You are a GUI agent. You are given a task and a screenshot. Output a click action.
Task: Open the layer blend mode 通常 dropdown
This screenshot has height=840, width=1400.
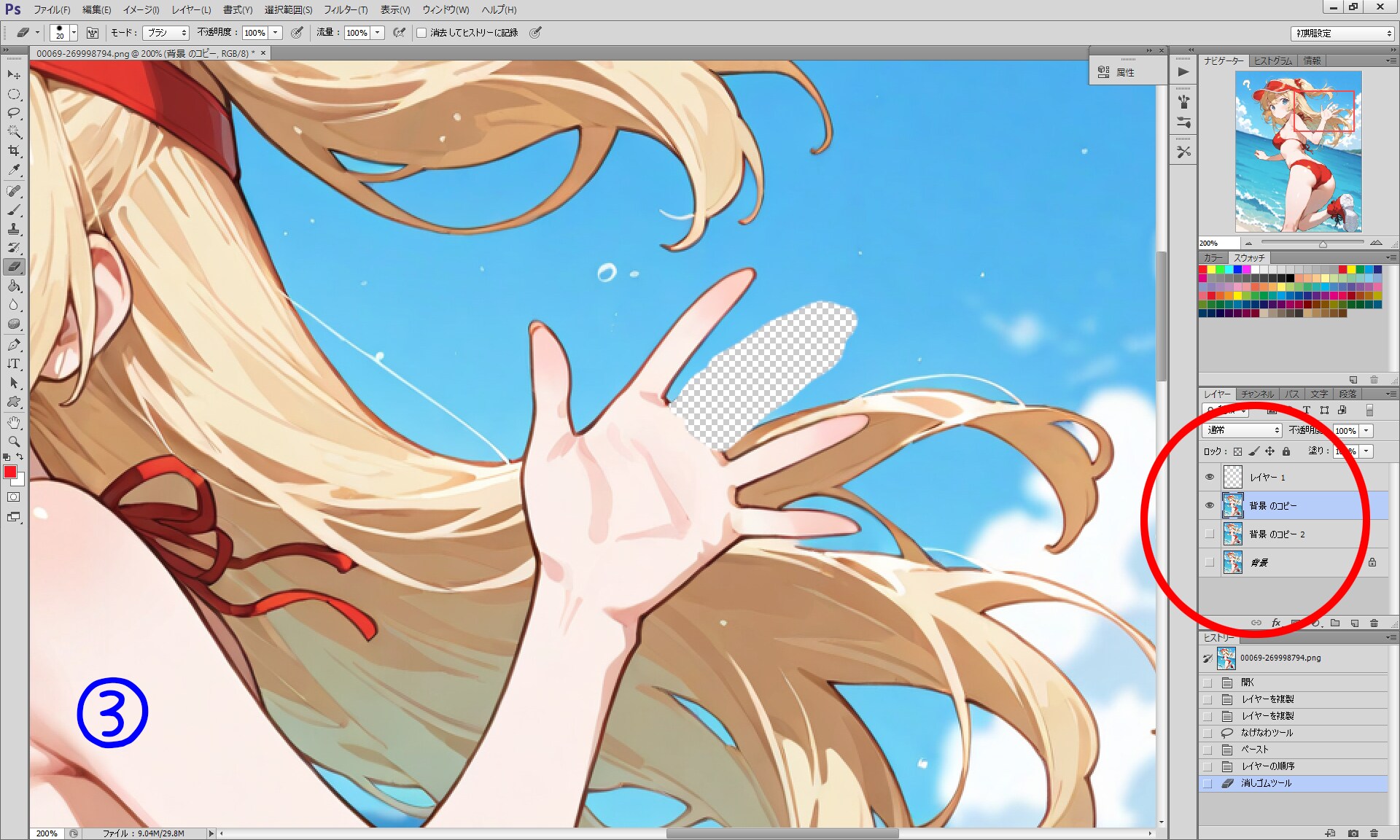(1241, 430)
